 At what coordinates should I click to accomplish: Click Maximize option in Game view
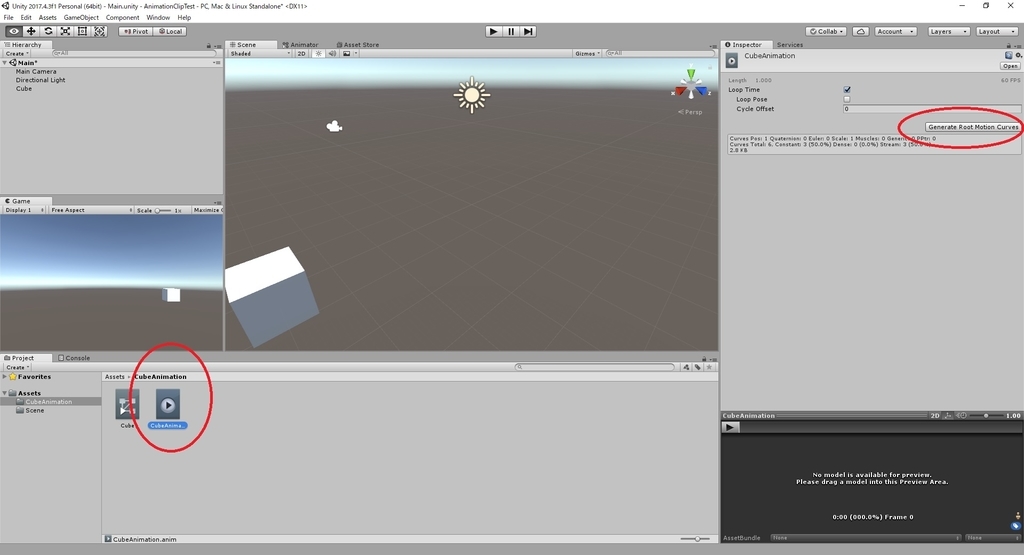coord(207,210)
